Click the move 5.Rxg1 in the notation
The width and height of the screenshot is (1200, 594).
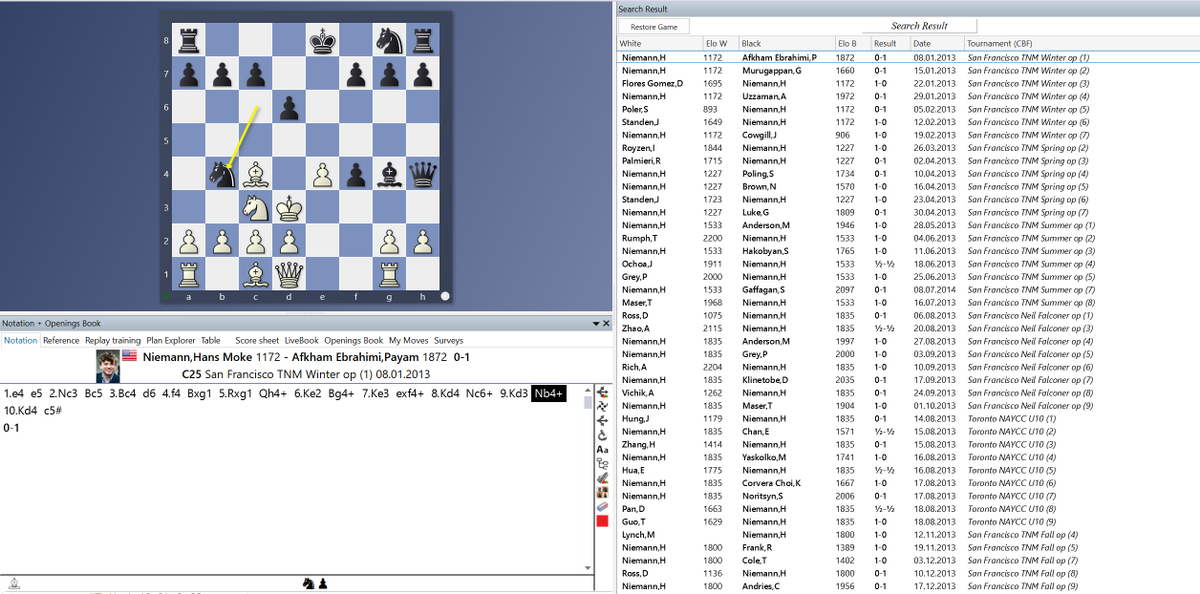click(238, 394)
